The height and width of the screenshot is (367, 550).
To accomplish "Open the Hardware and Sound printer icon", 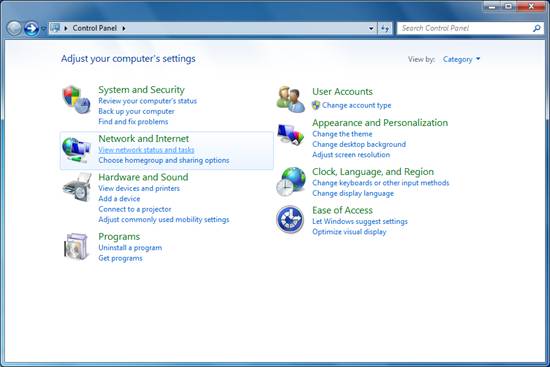I will (x=77, y=188).
